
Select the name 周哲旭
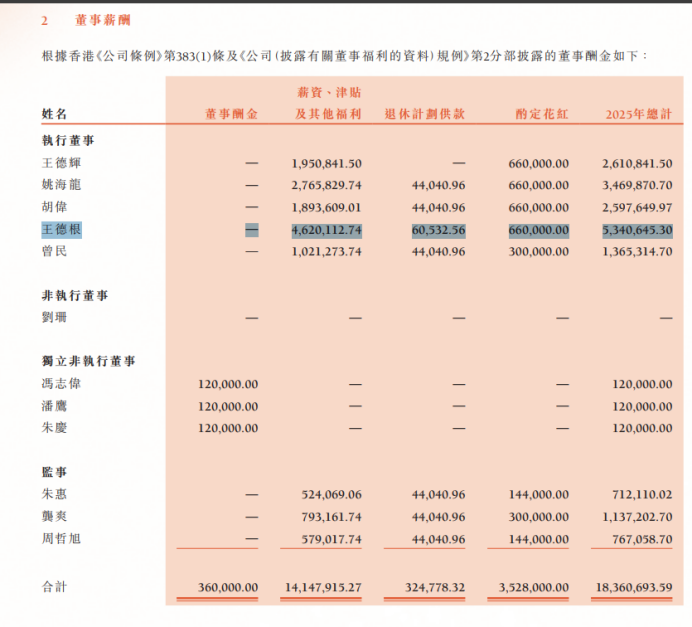coord(61,538)
